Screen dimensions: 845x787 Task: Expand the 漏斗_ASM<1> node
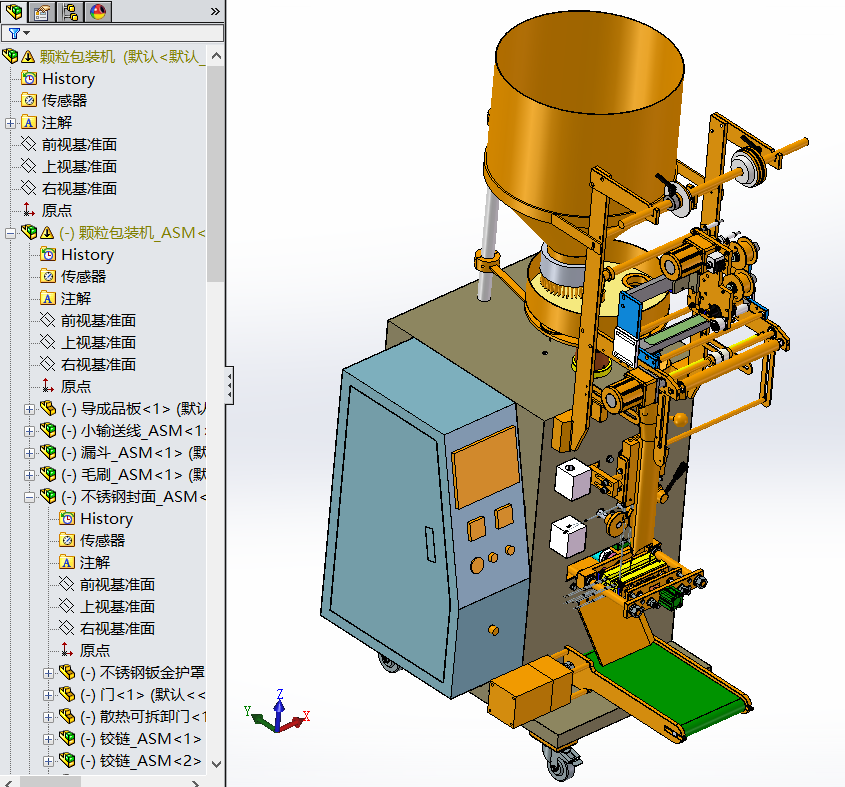point(29,453)
